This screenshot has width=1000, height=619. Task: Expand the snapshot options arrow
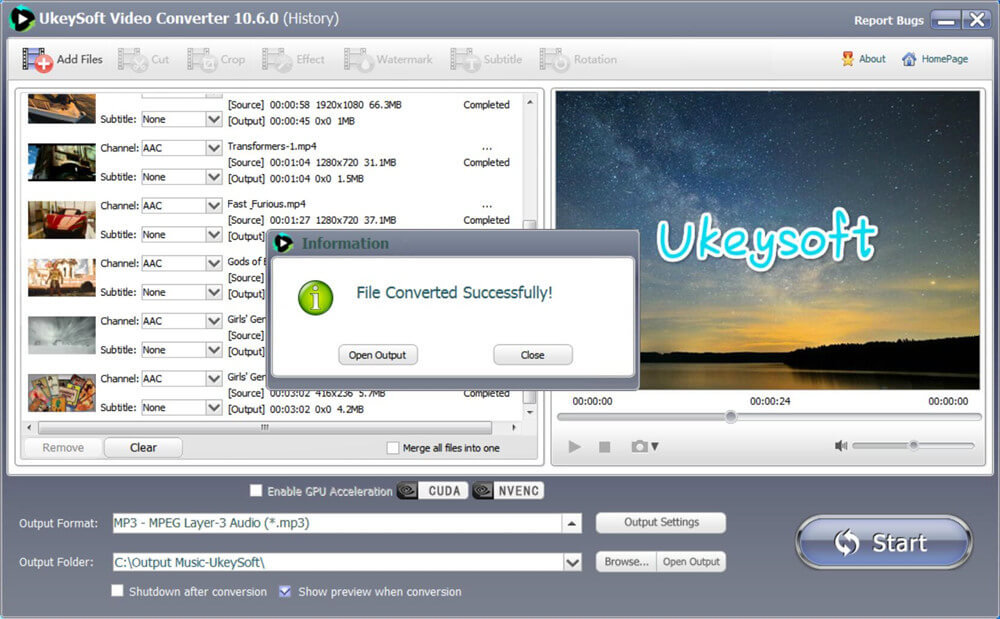tap(654, 447)
